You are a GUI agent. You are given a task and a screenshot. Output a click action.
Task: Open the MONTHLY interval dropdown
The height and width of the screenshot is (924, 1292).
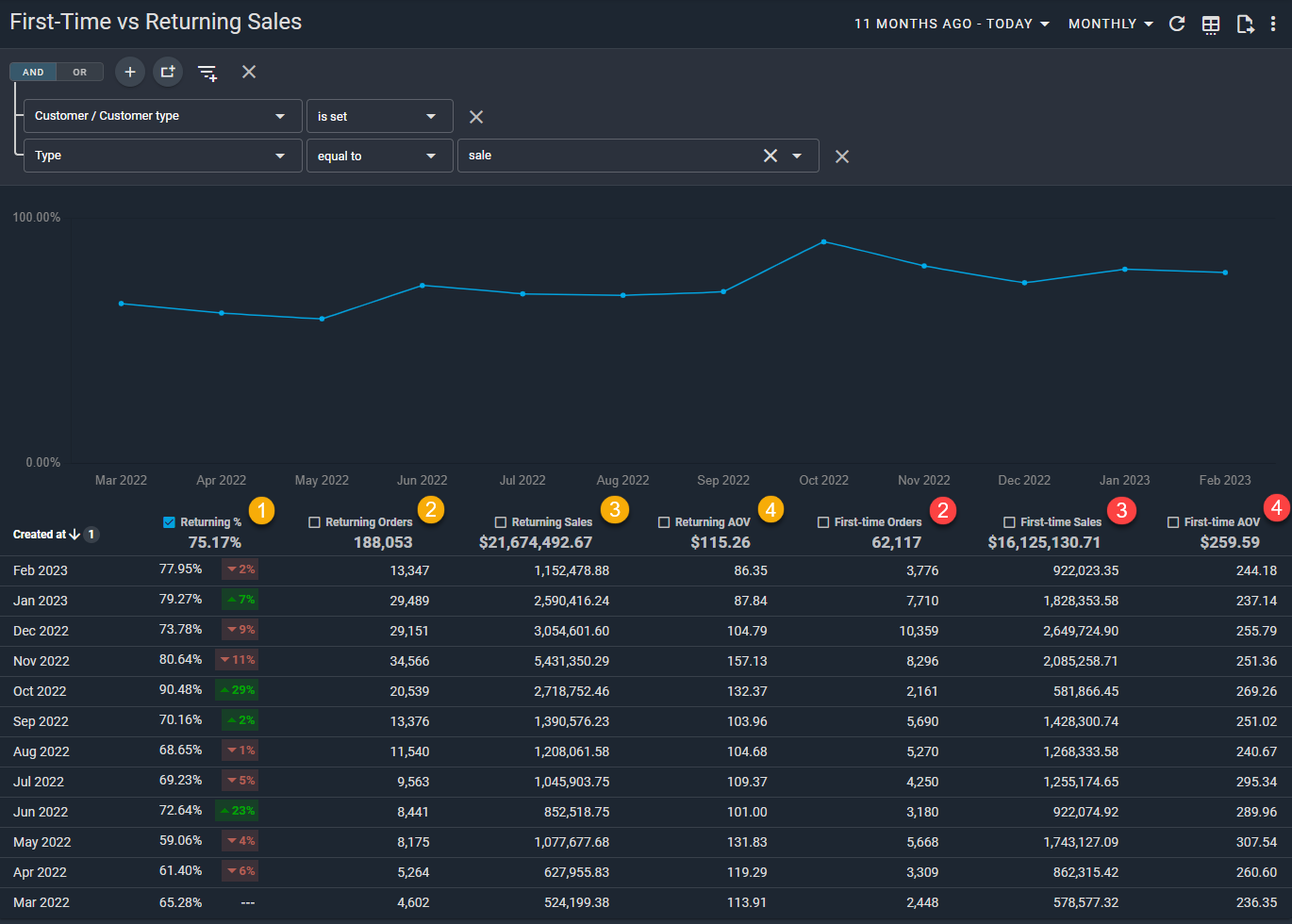click(x=1110, y=24)
